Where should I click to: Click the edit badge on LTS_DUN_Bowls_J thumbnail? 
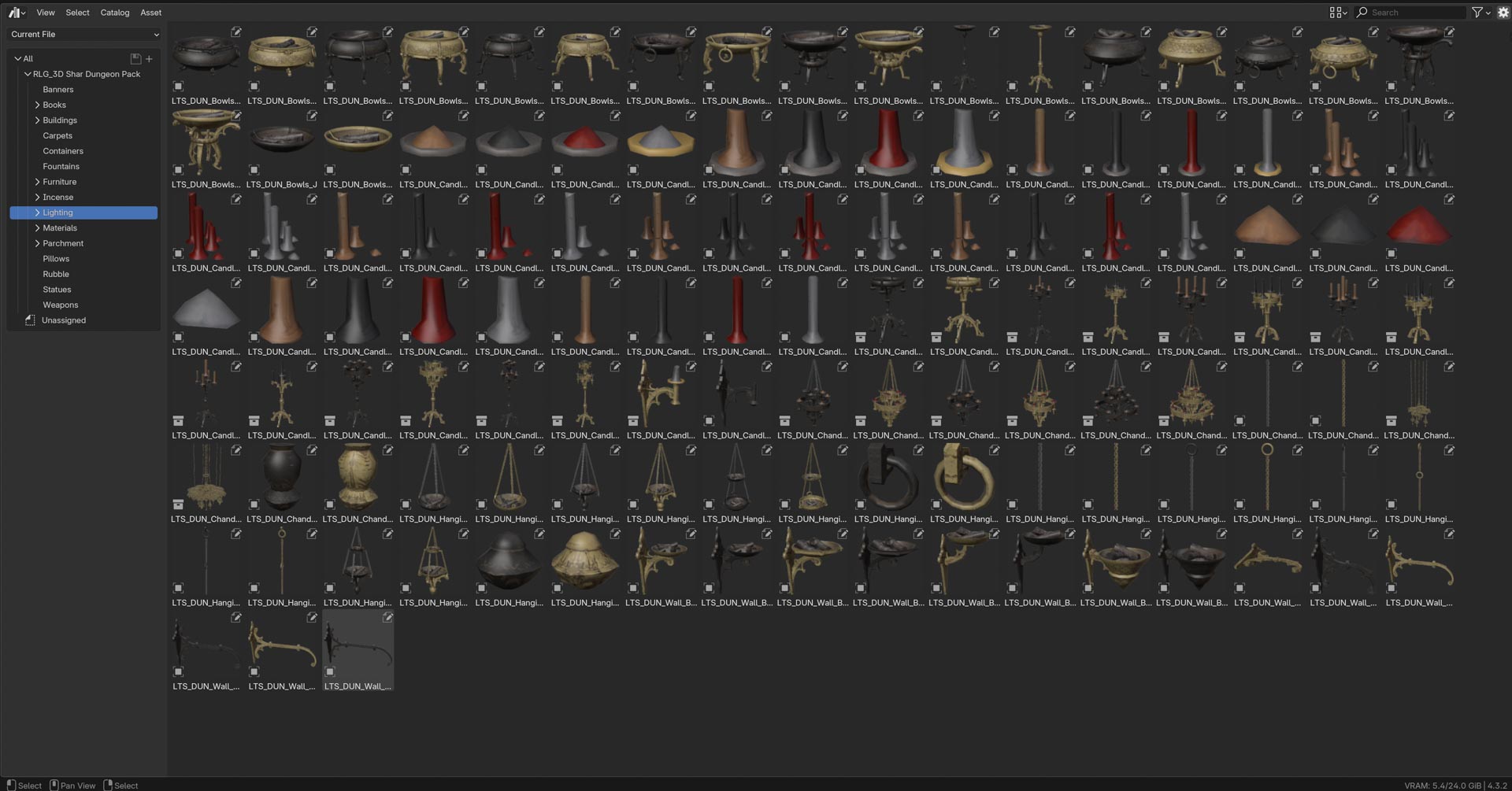tap(312, 116)
